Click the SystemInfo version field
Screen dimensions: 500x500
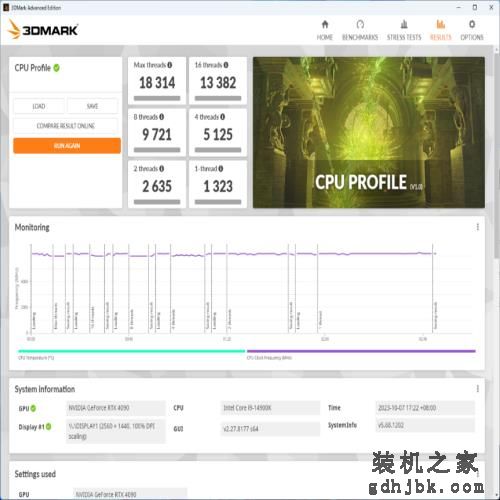[425, 425]
